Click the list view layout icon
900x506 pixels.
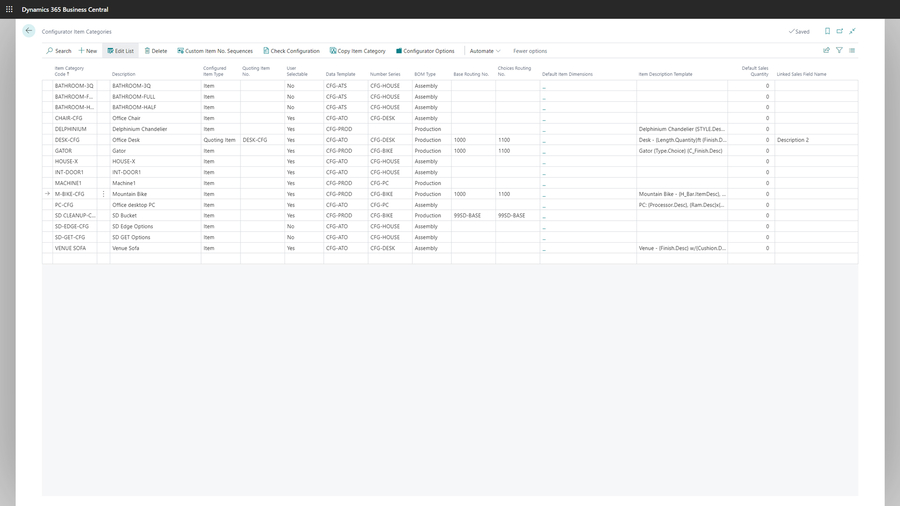click(x=852, y=50)
